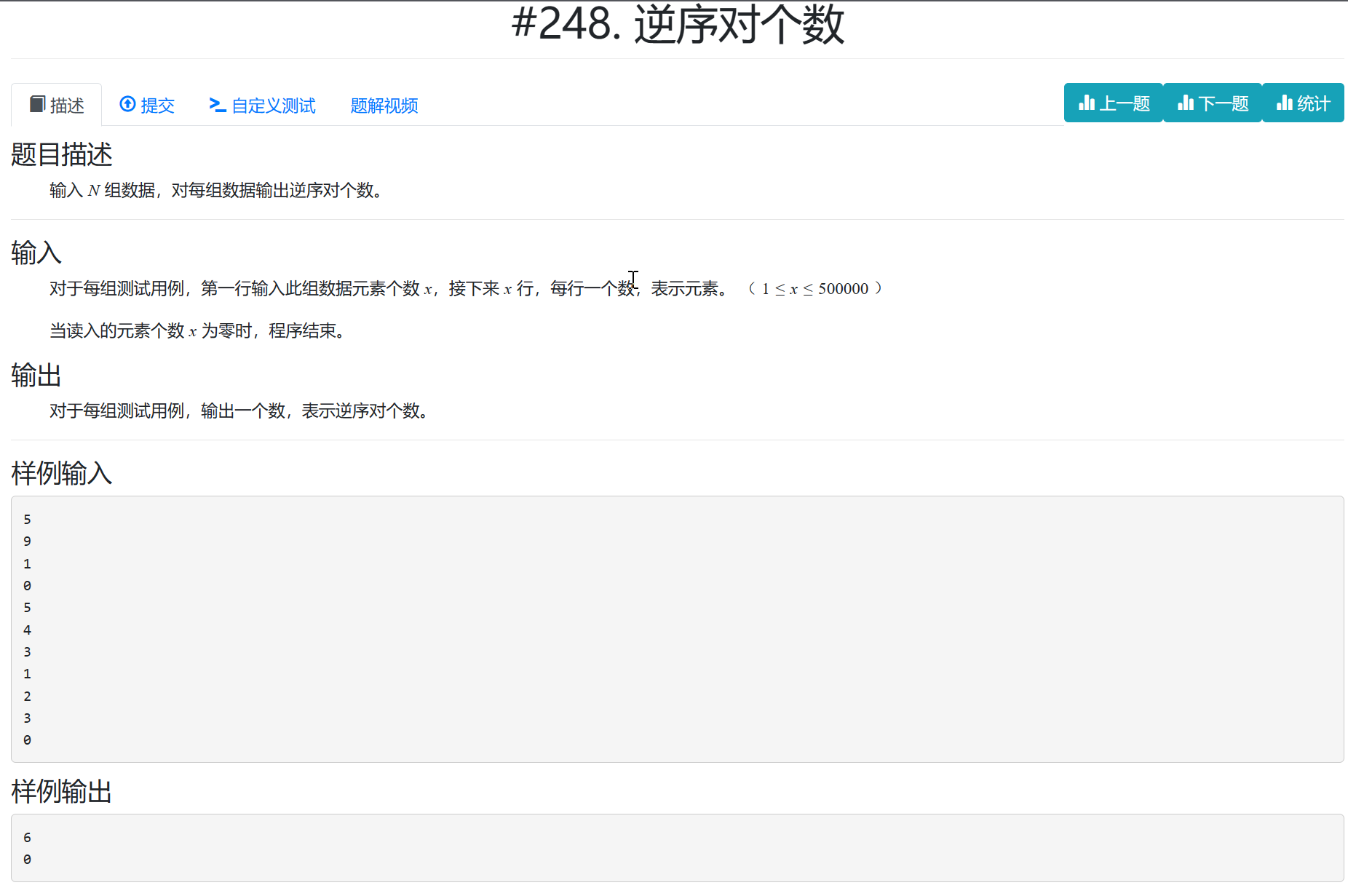Image resolution: width=1348 pixels, height=896 pixels.
Task: Open the 题解视频 tab
Action: (384, 106)
